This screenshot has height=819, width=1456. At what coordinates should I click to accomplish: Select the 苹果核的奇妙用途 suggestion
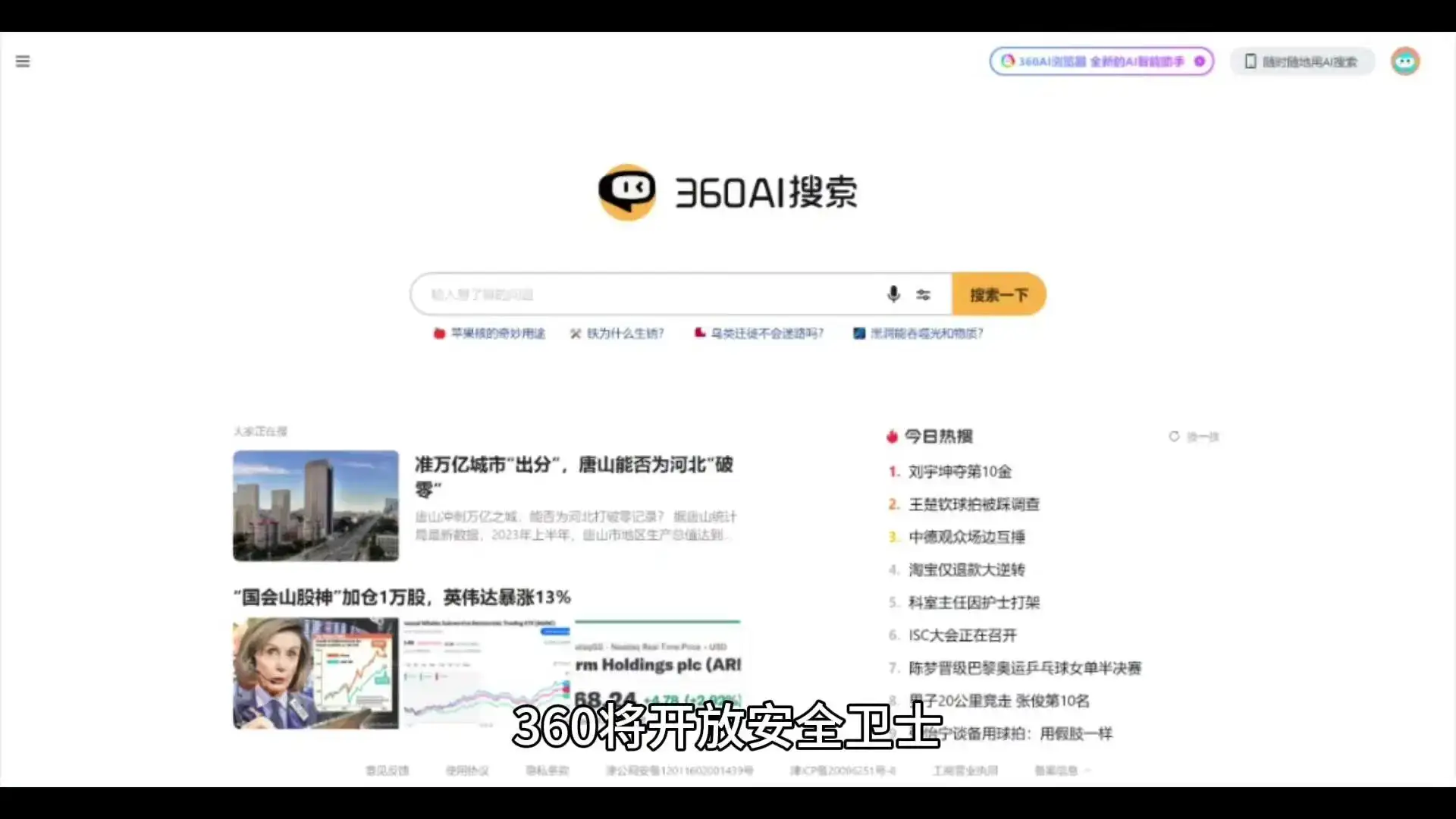497,334
